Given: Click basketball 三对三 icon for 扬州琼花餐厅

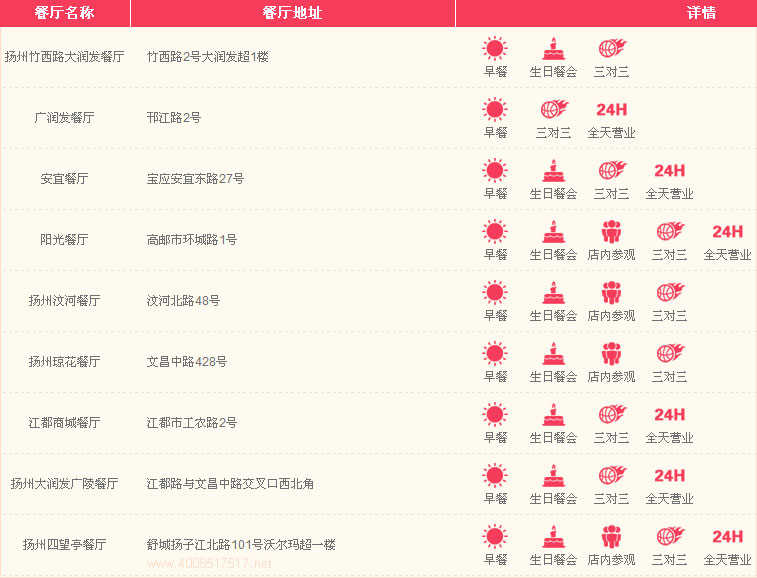Looking at the screenshot, I should coord(670,353).
